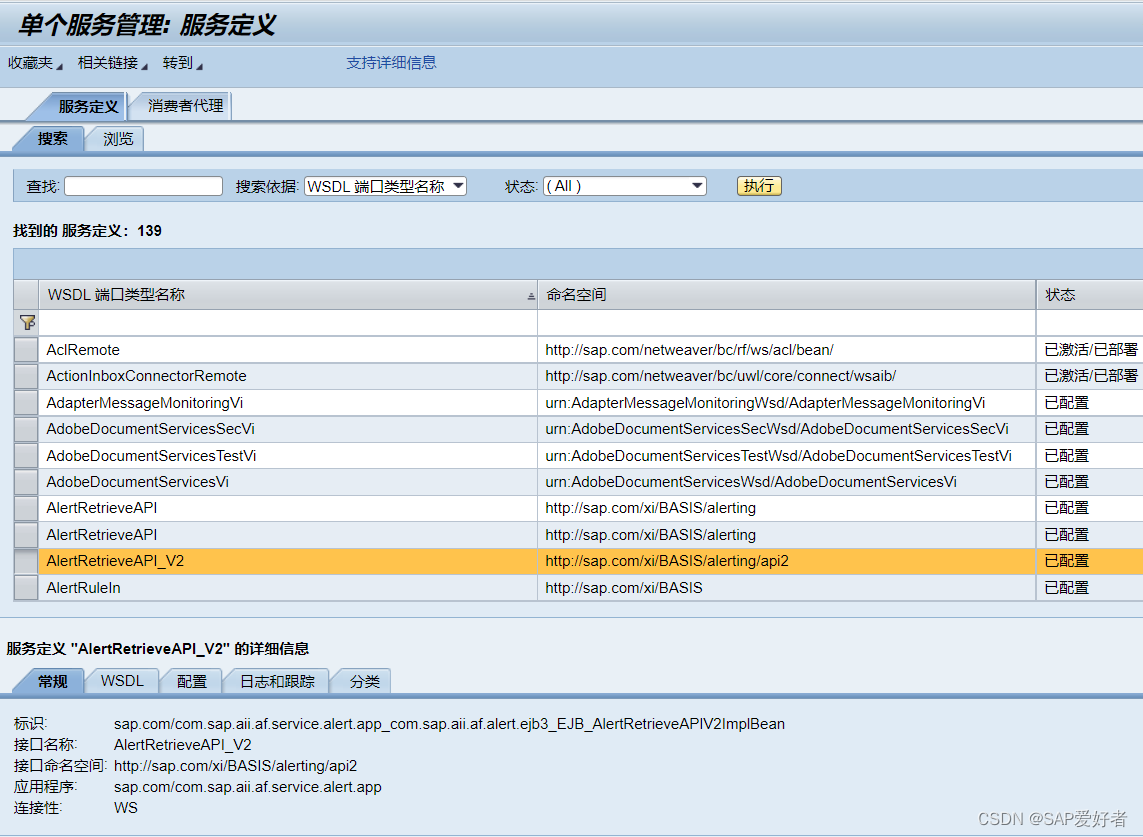
Task: Open the WSDL tab in details panel
Action: (x=122, y=681)
